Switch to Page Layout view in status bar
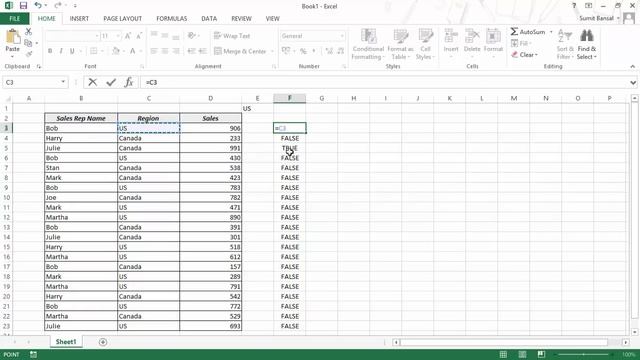640x360 pixels. 522,354
